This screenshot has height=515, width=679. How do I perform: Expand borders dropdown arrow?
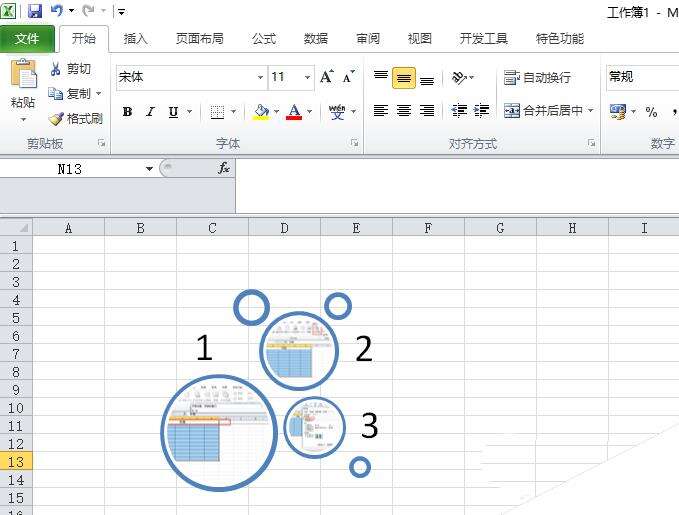(x=233, y=112)
